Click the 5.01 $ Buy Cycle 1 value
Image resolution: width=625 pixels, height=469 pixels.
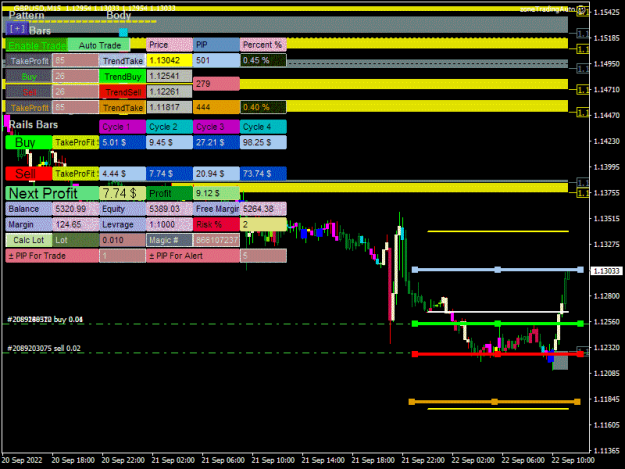123,142
